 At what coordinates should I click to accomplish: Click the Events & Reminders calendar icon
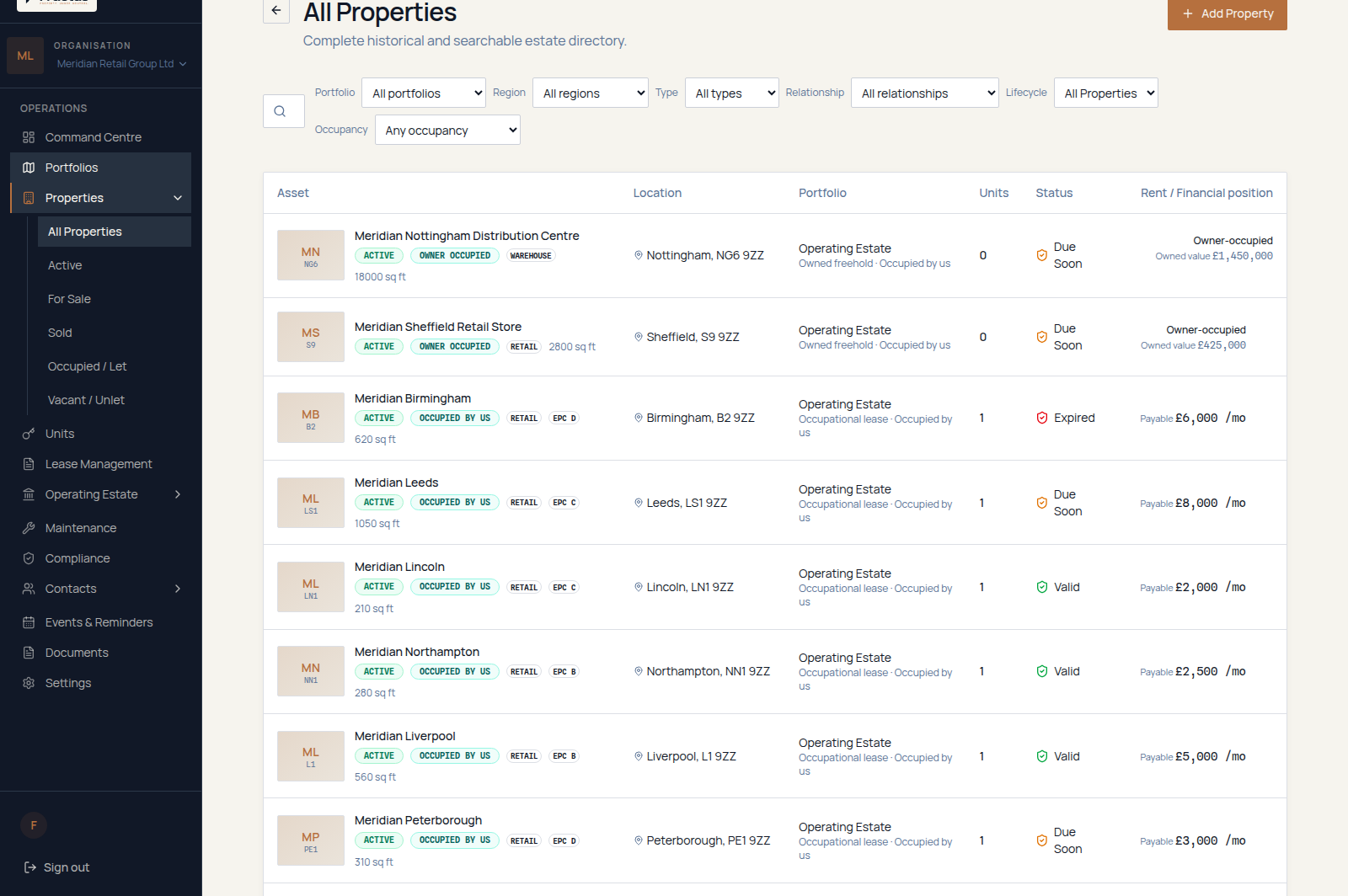click(x=29, y=622)
